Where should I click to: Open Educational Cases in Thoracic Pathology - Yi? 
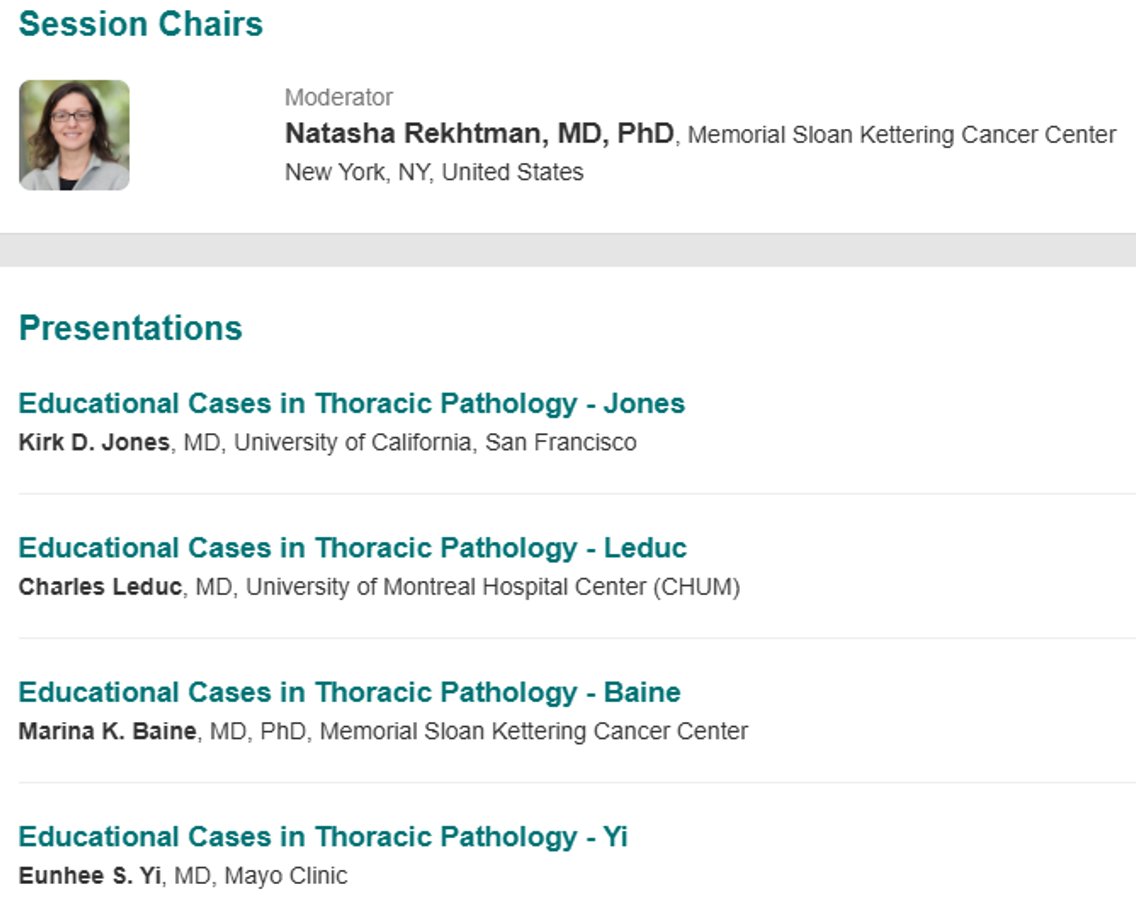click(x=322, y=836)
